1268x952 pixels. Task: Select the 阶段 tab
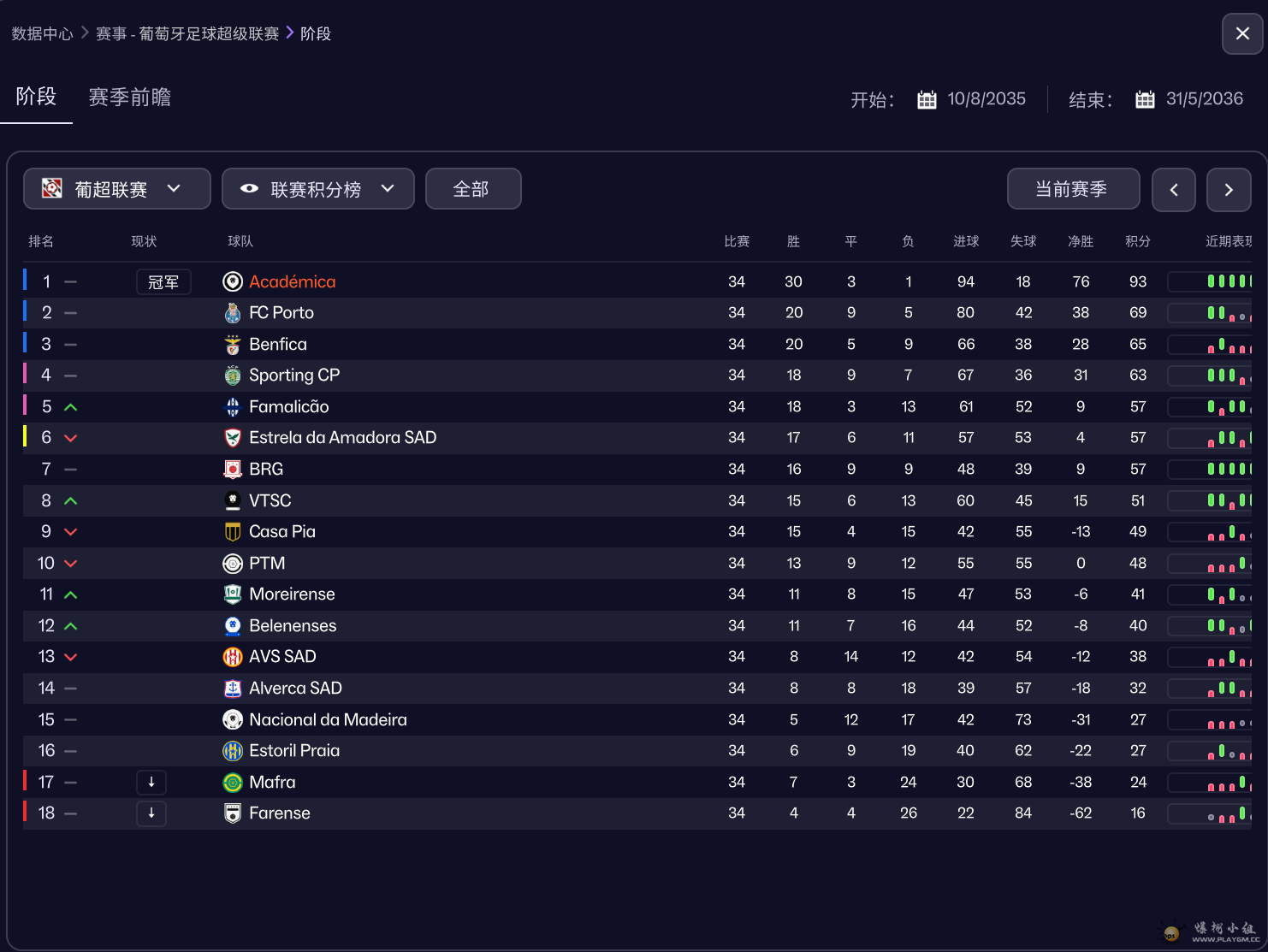coord(36,97)
